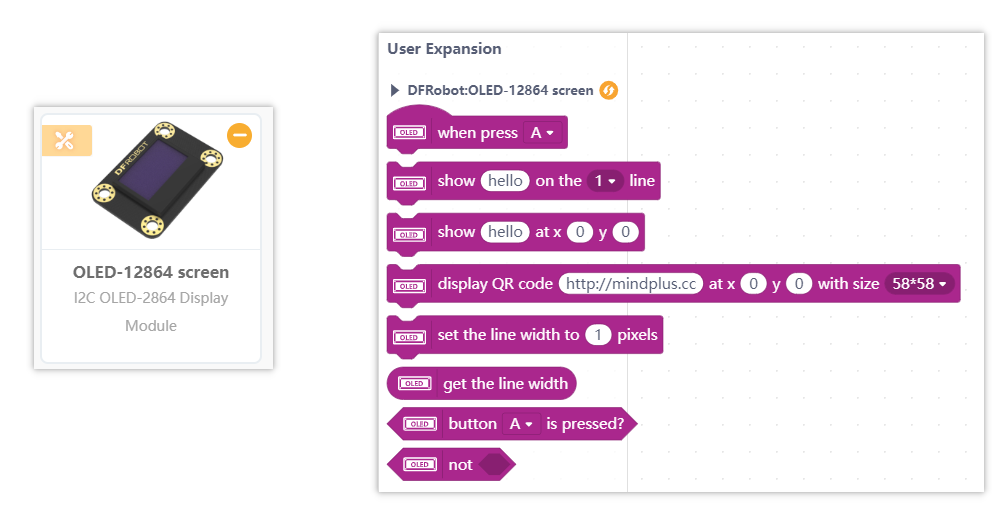Collapse the DFRobot:OLED-12864 screen section triangle

coord(395,91)
